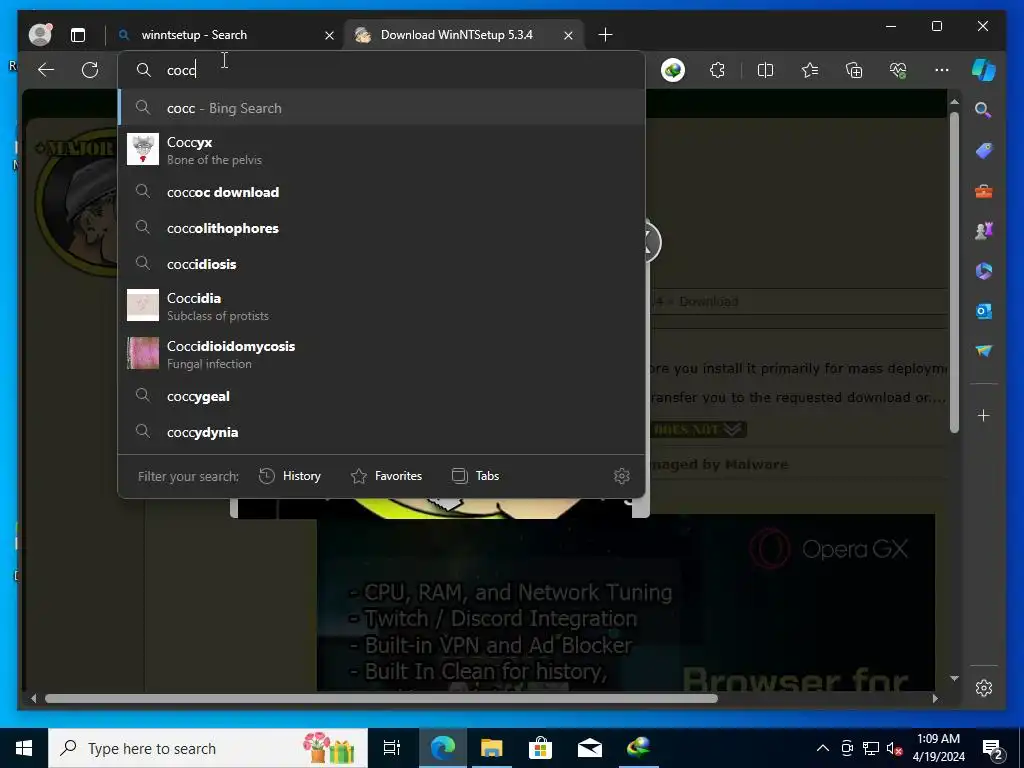The width and height of the screenshot is (1024, 768).
Task: Open the Windows Start menu
Action: [24, 748]
